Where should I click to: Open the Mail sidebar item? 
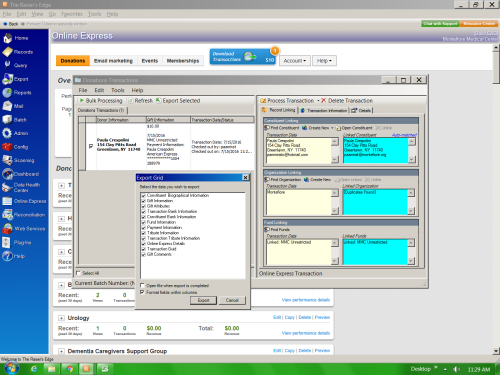click(x=13, y=106)
